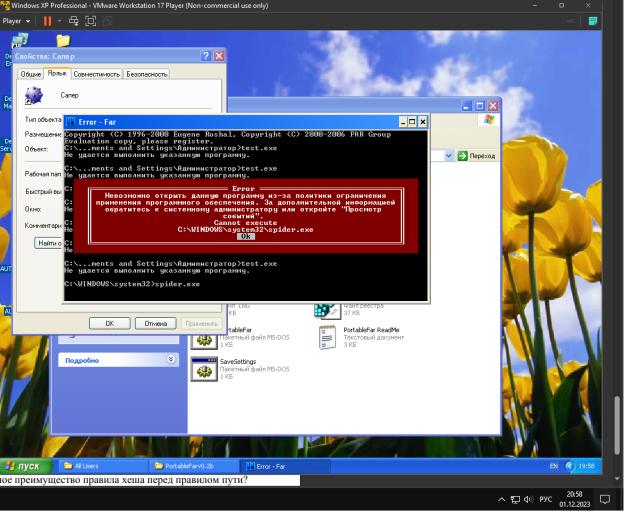
Task: Click the РУС language indicator in host tray
Action: pyautogui.click(x=546, y=499)
